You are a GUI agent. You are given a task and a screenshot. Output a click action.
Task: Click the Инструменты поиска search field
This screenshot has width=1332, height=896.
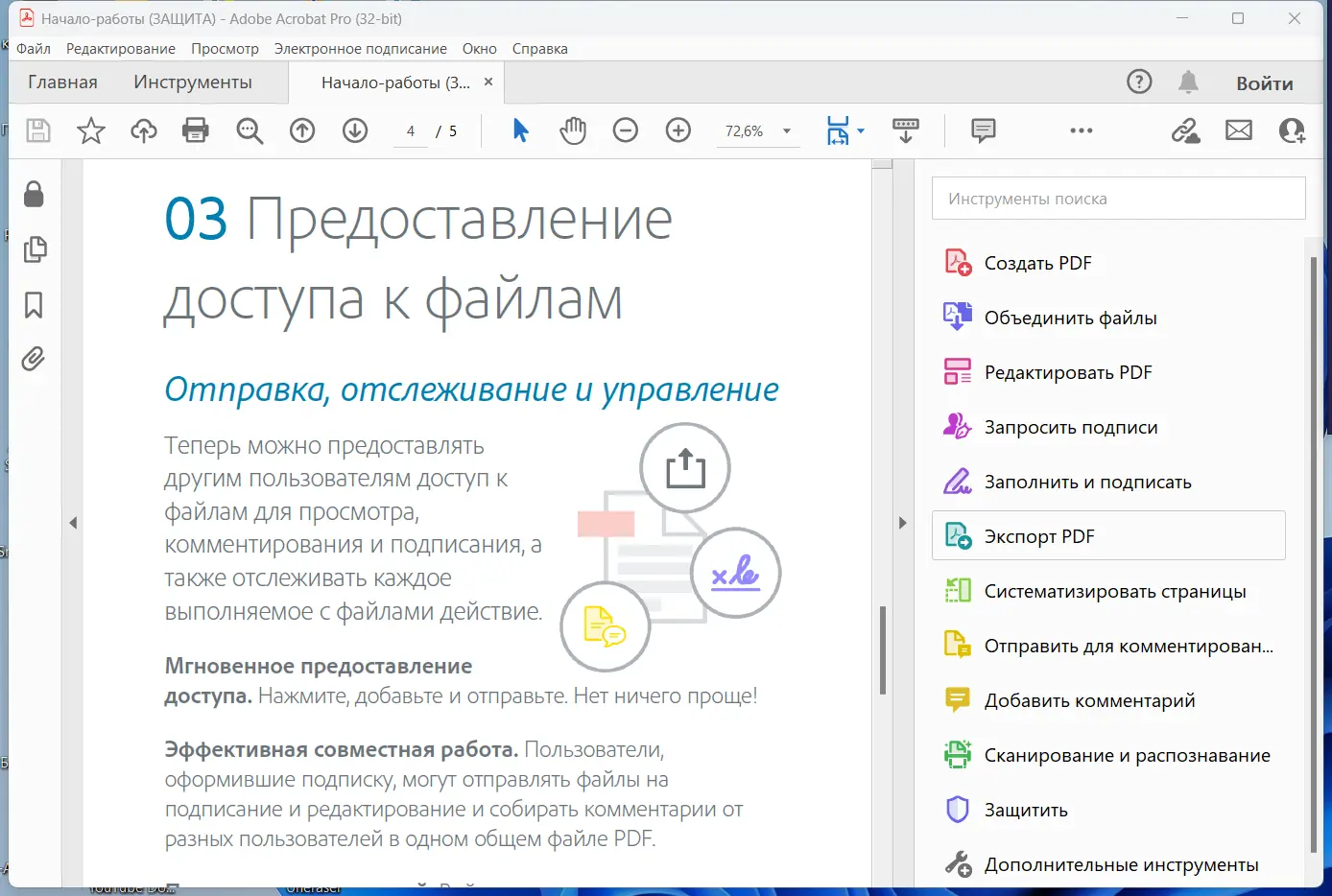[x=1118, y=199]
